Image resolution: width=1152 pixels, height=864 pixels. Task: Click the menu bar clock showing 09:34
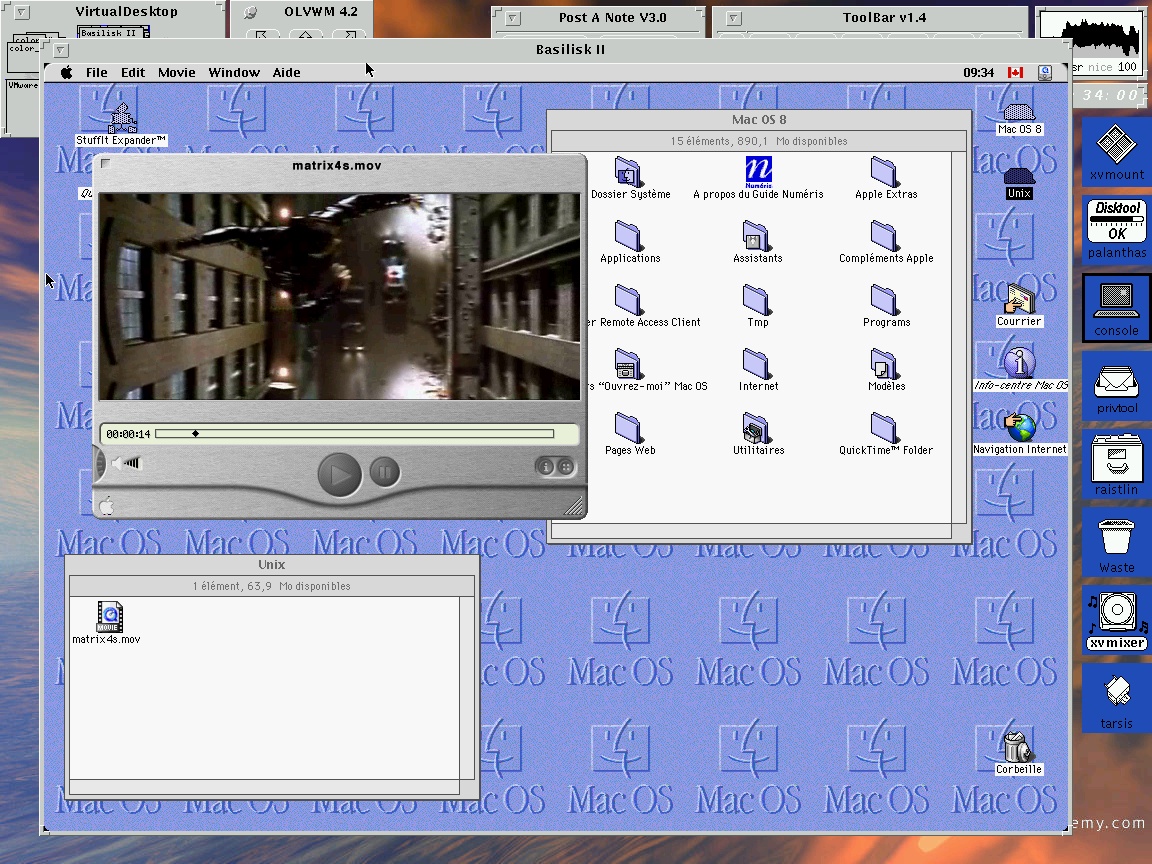pyautogui.click(x=978, y=73)
